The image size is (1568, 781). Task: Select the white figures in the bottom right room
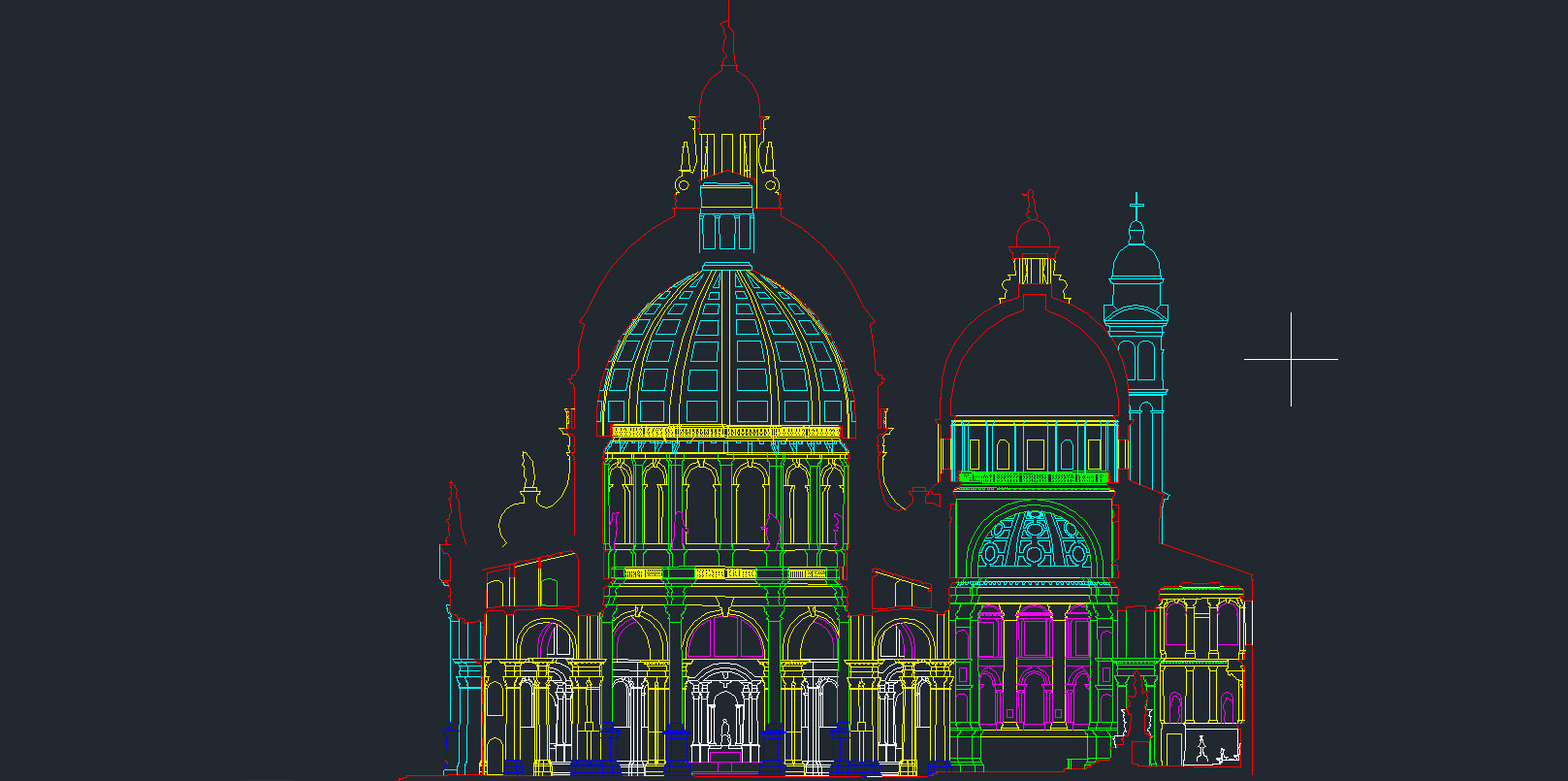[x=1217, y=751]
